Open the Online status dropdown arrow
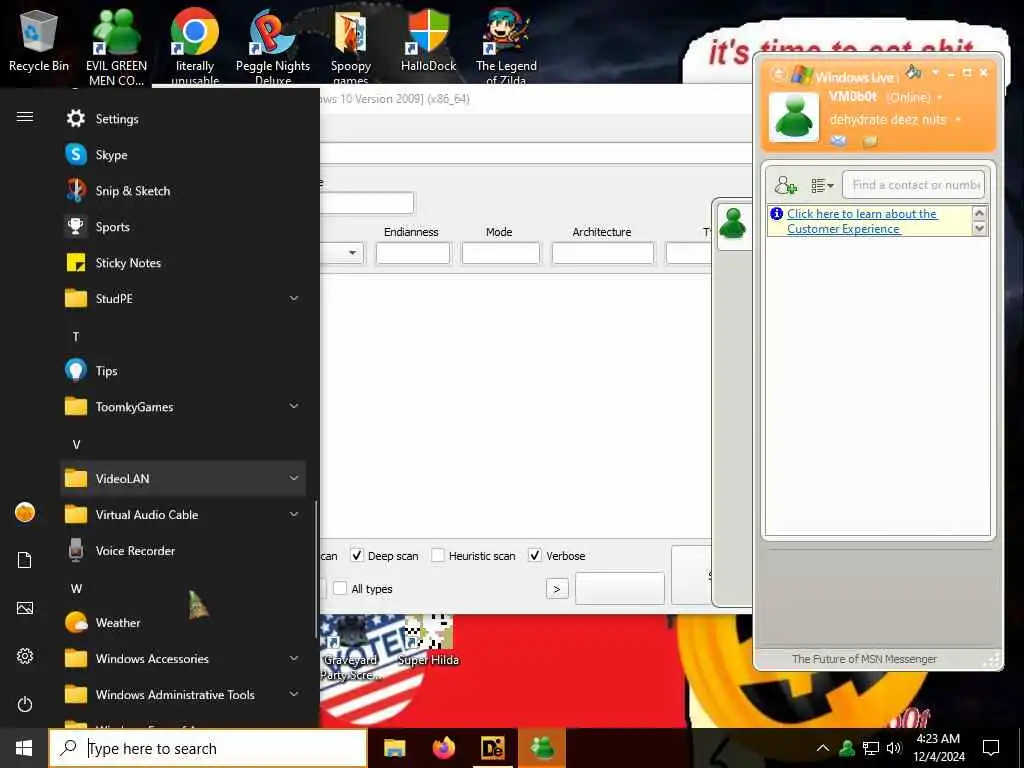Screen dimensions: 1024x768 [x=940, y=98]
